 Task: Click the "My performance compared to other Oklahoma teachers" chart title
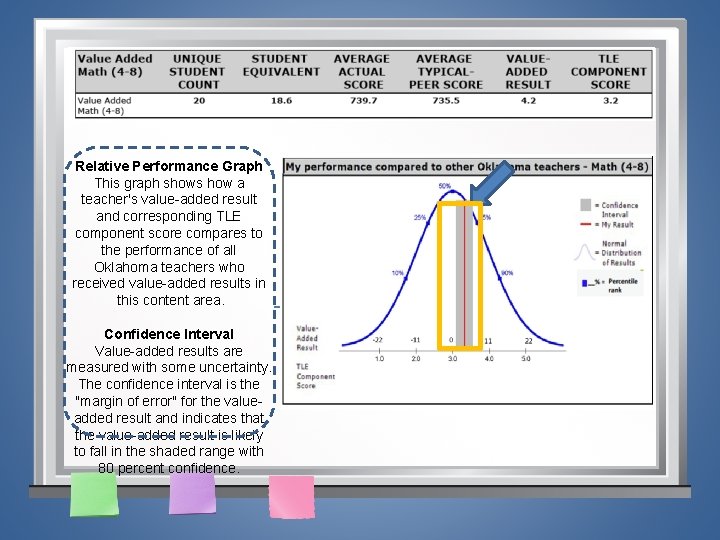point(467,167)
